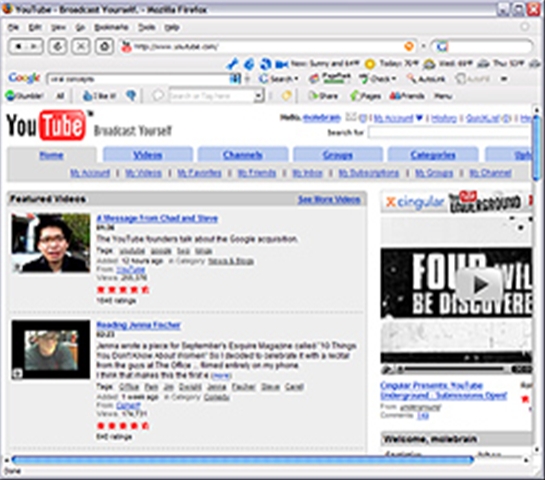Open the File menu
Image resolution: width=545 pixels, height=480 pixels.
pos(13,27)
